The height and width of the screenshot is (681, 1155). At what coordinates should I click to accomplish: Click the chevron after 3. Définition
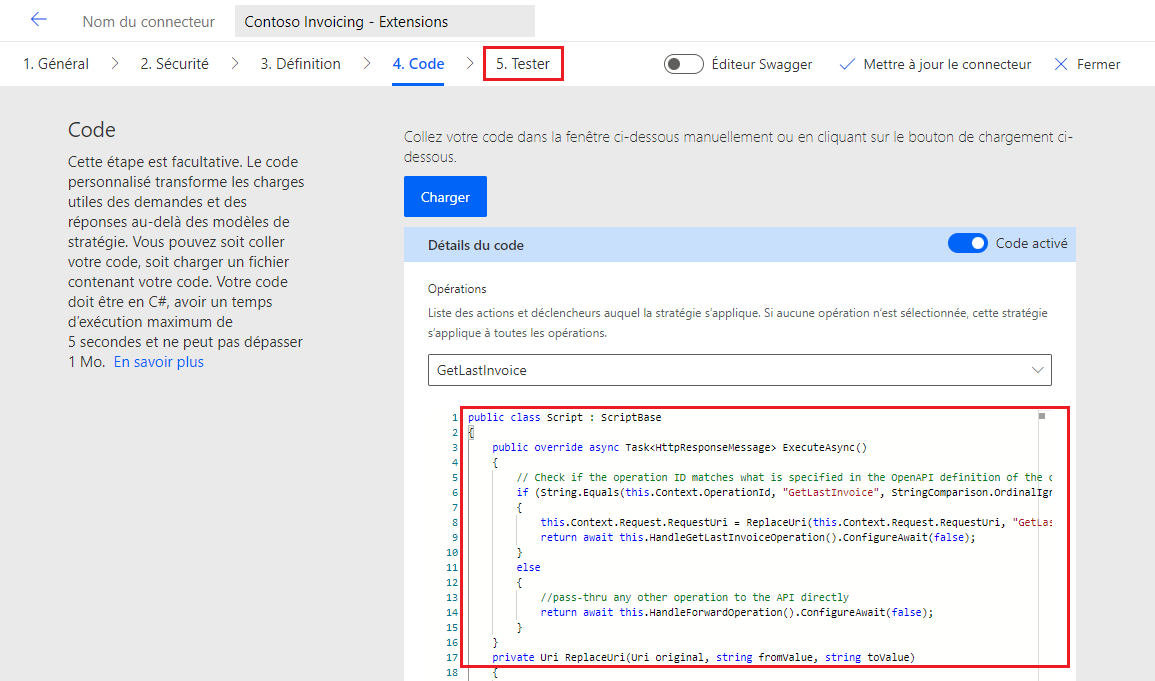[367, 64]
